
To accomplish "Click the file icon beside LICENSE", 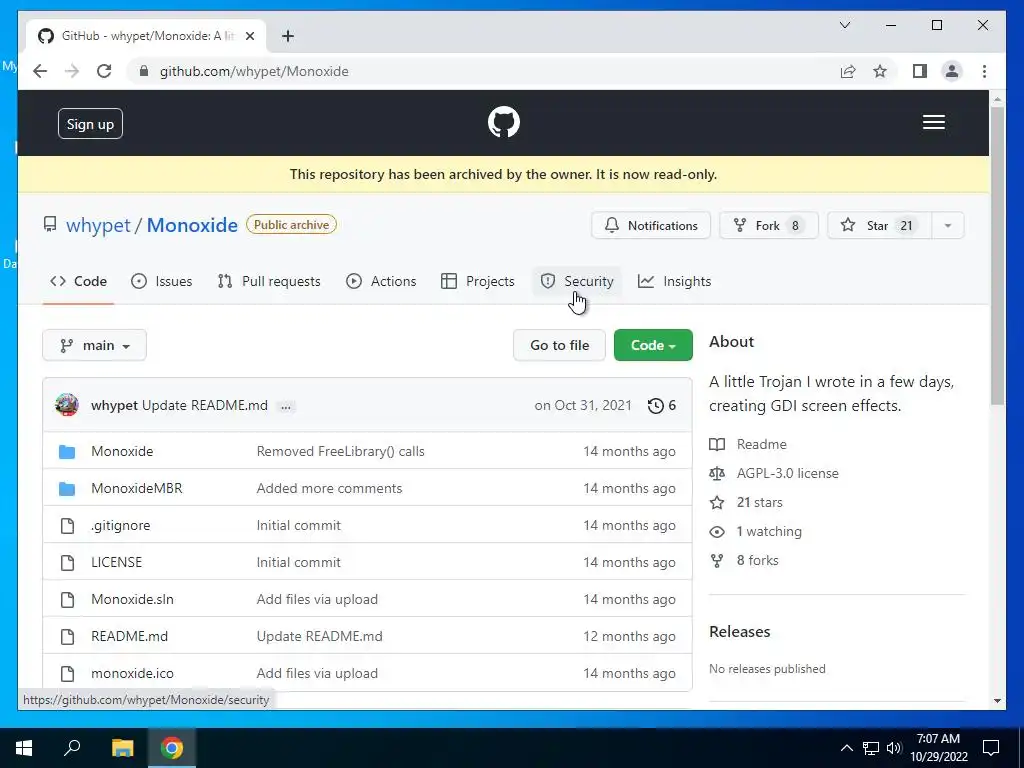I will click(67, 562).
